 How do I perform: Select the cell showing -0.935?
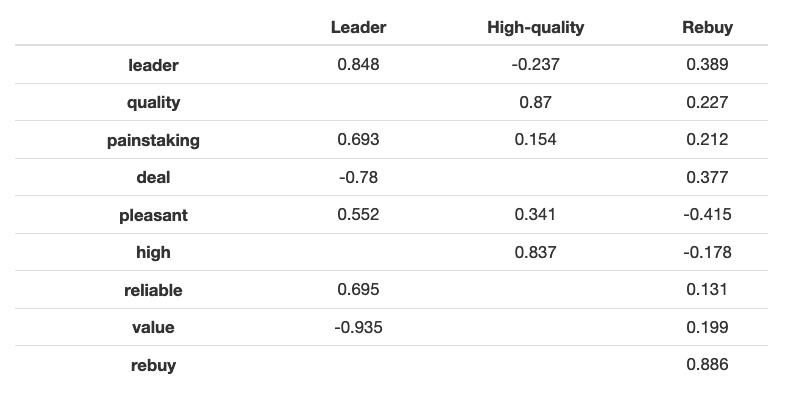[x=358, y=328]
